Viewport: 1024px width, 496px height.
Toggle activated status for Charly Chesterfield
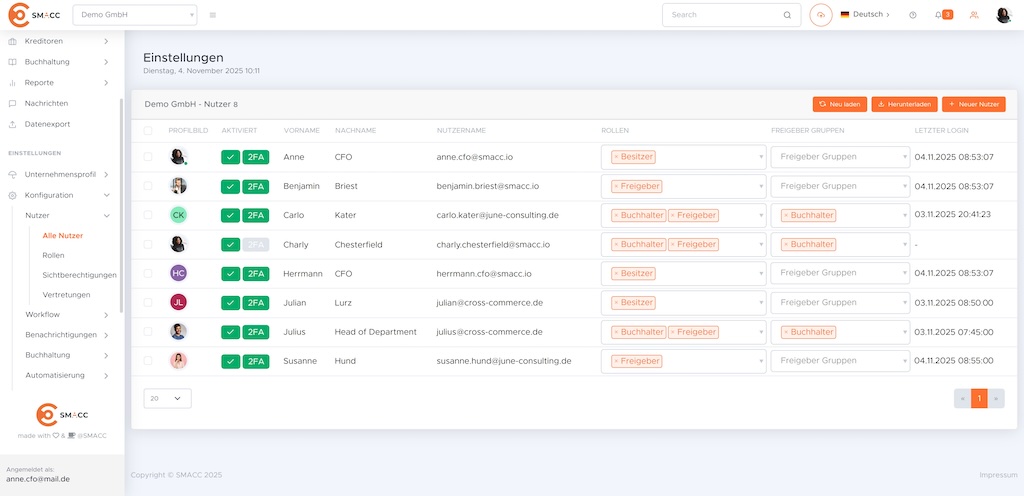[230, 244]
